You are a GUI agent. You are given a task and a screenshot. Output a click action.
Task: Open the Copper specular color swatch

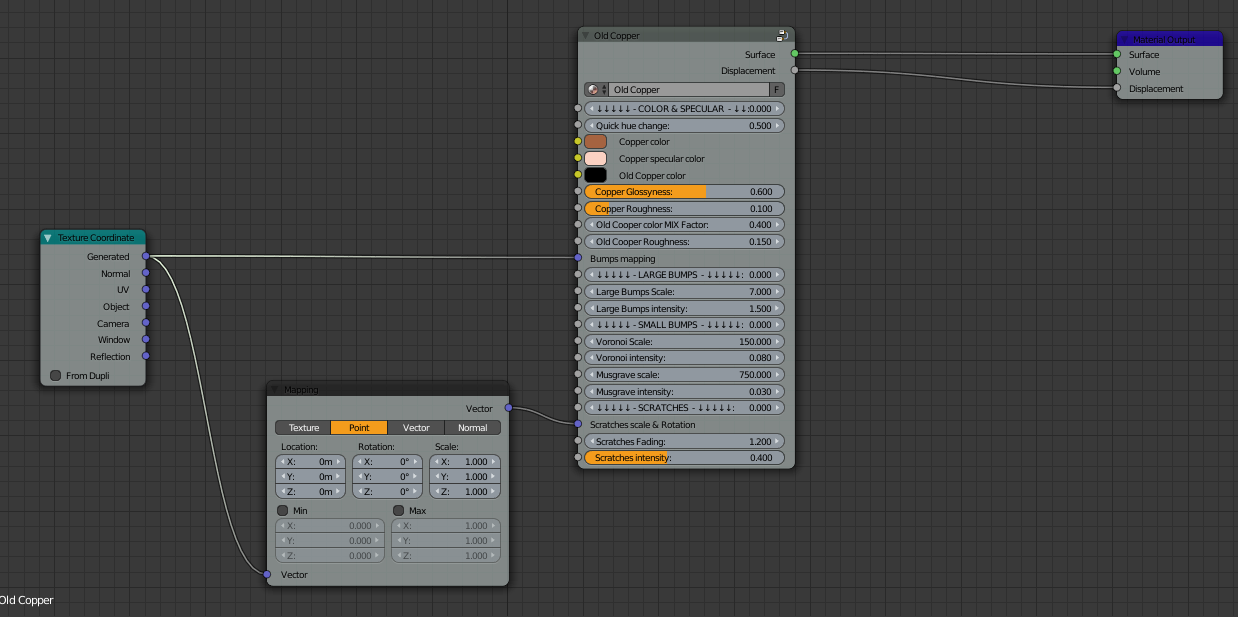click(596, 159)
